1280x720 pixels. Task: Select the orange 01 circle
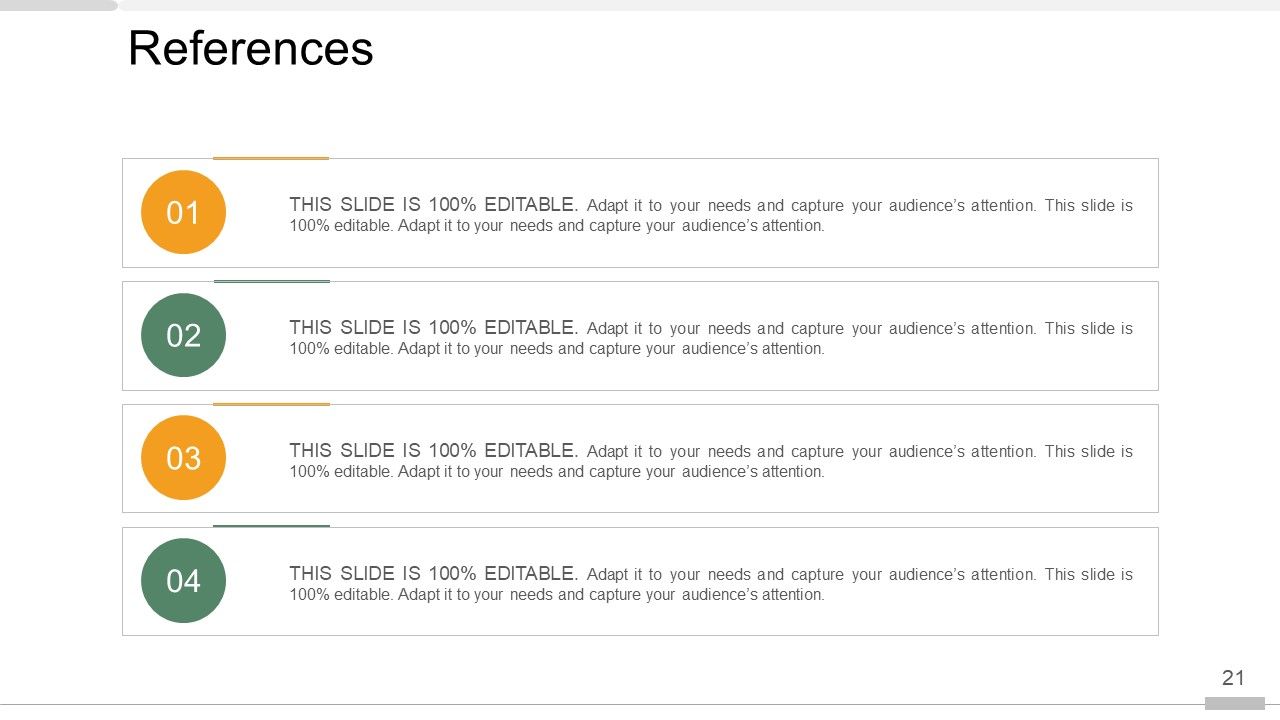tap(183, 212)
